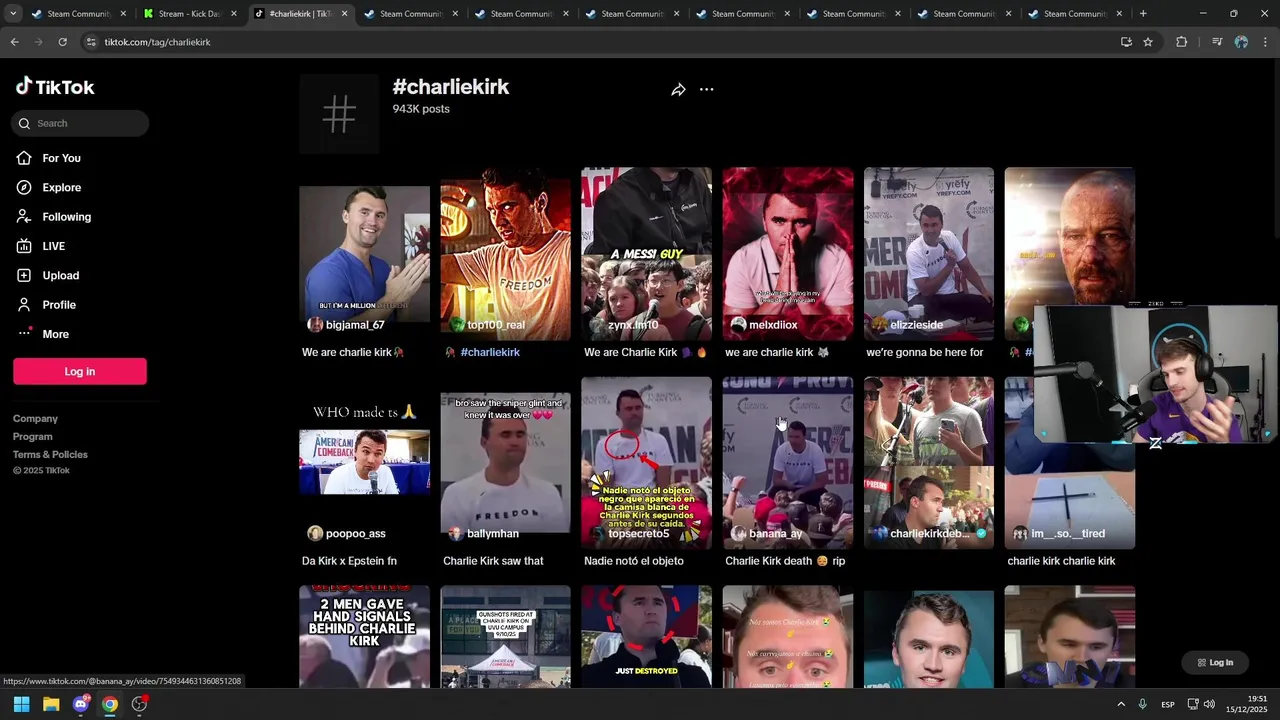Screen dimensions: 1280x720
Task: Click the 'Charlie Kirk saw that' caption
Action: pyautogui.click(x=493, y=561)
